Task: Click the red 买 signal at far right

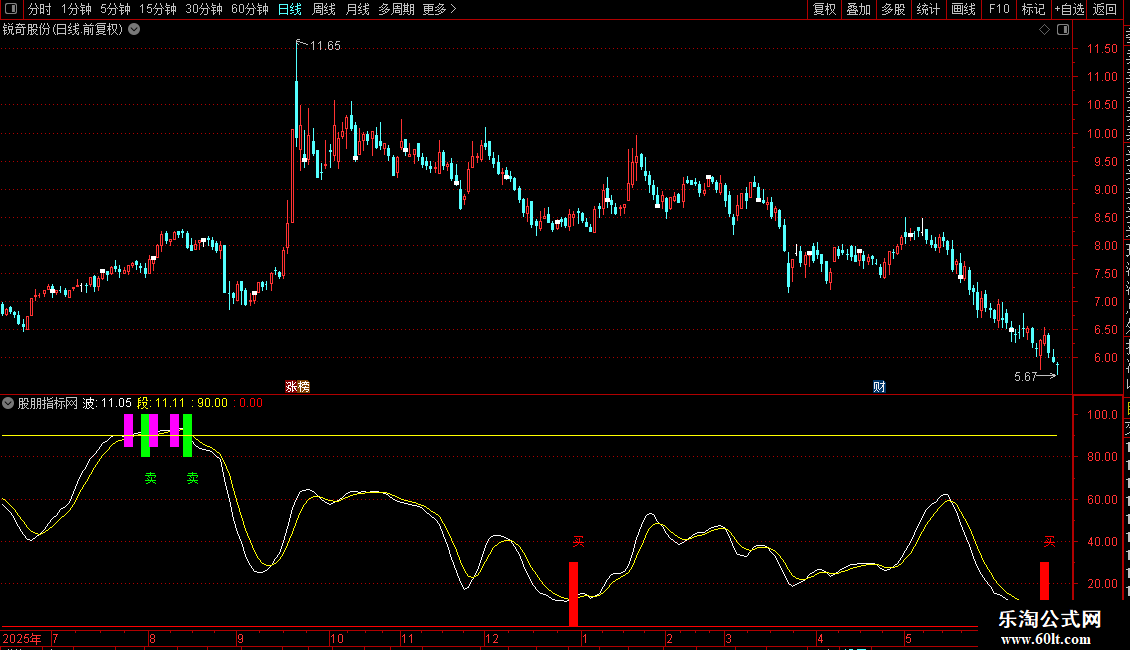Action: point(1049,541)
